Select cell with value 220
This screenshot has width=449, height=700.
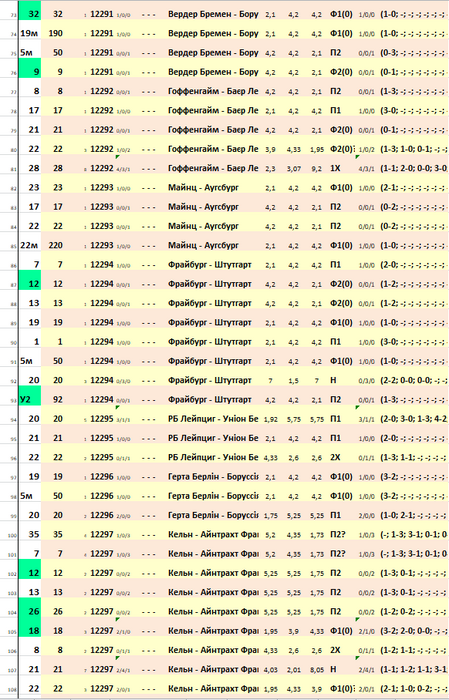tap(56, 245)
